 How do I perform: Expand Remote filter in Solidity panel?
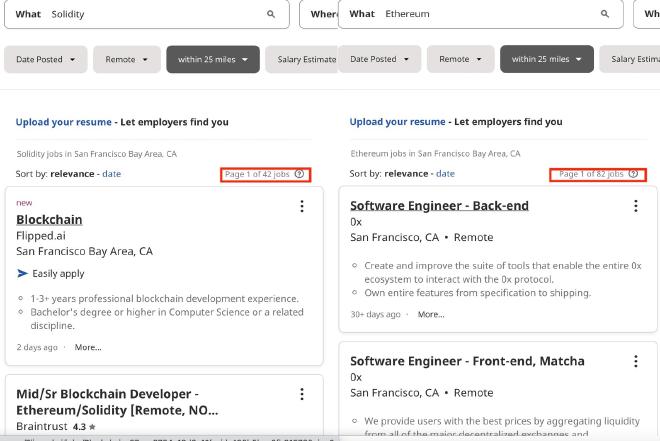coord(127,59)
